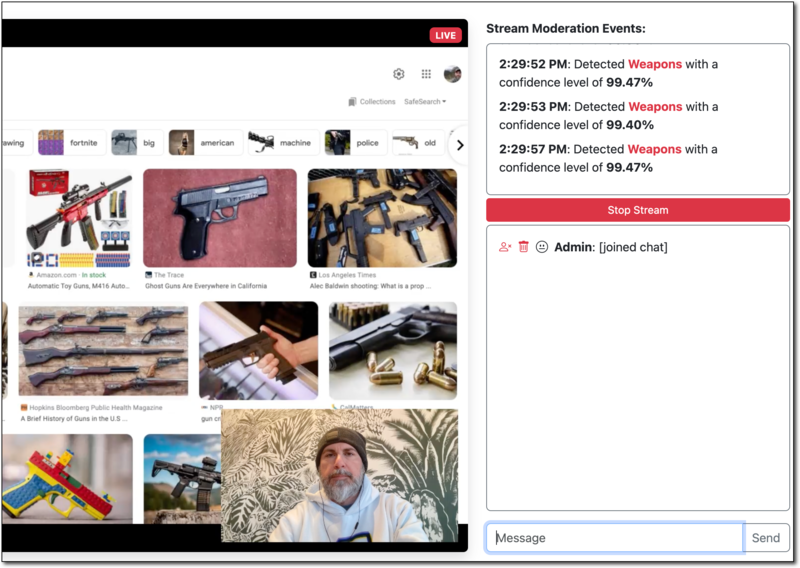
Task: Click the remove user icon beside Admin
Action: [505, 247]
